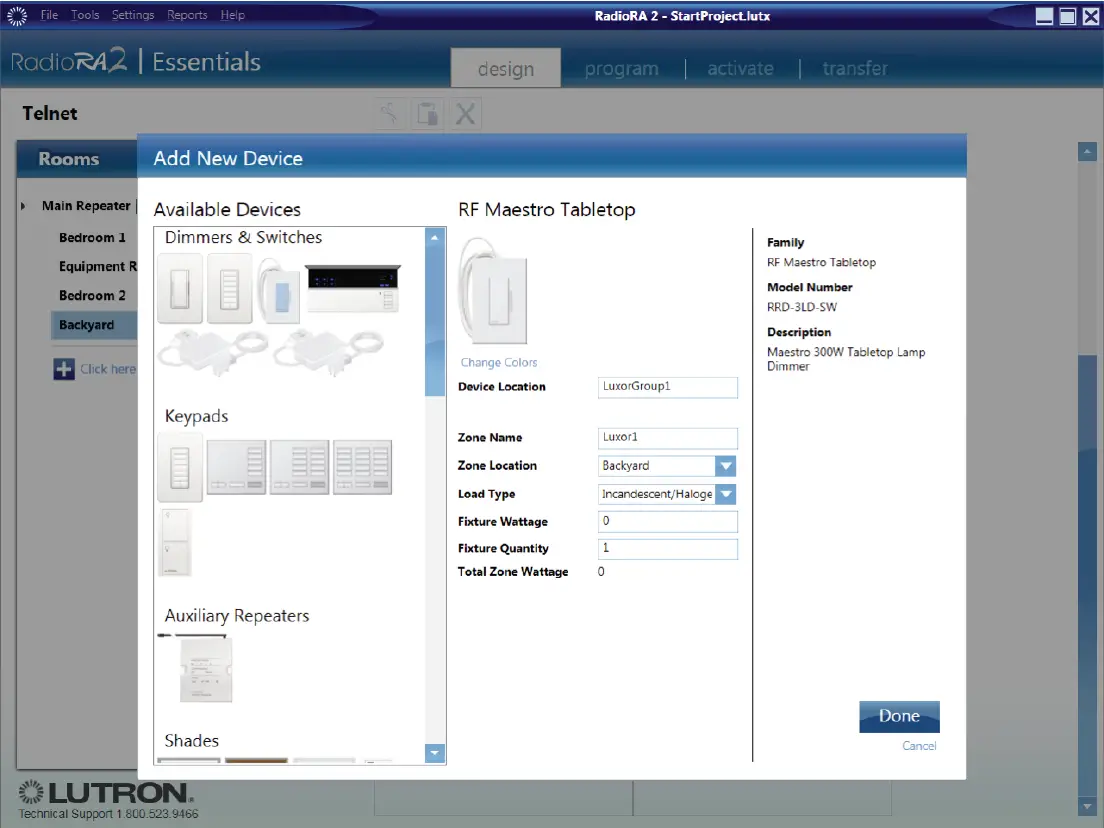Image resolution: width=1104 pixels, height=828 pixels.
Task: Open the Tools menu
Action: [x=85, y=15]
